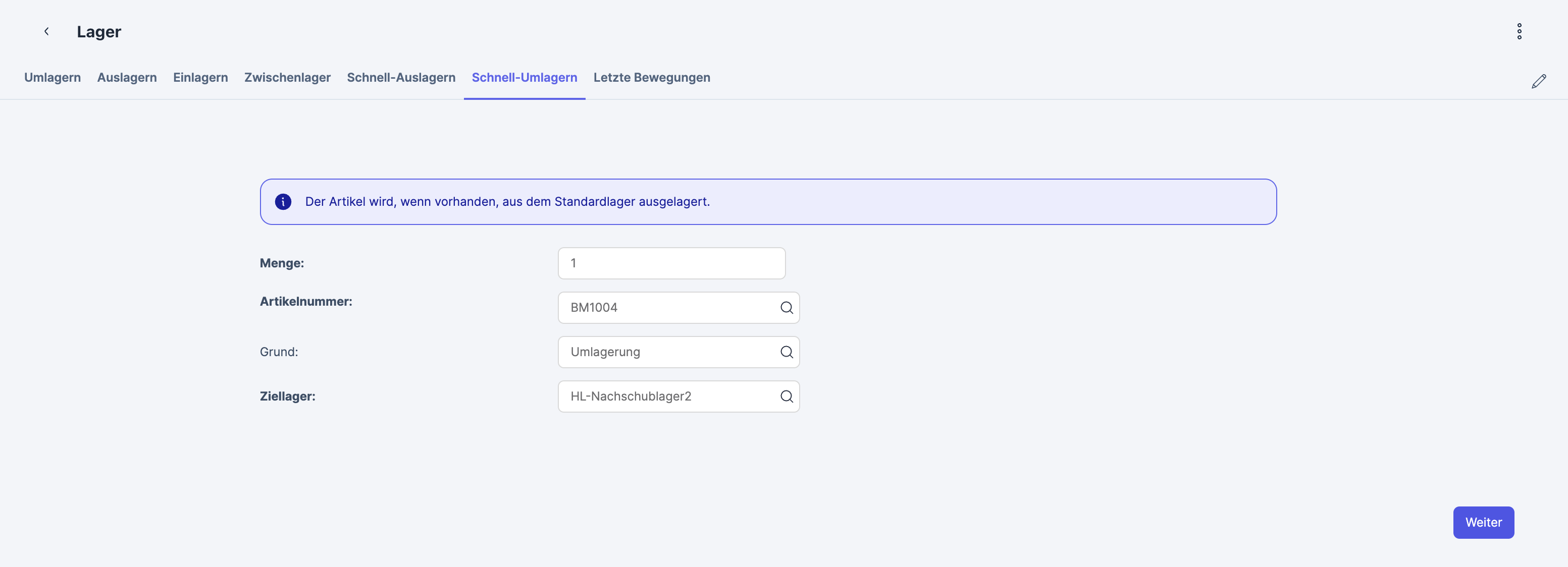This screenshot has width=1568, height=567.
Task: Click the search icon in Grund field
Action: pos(786,352)
